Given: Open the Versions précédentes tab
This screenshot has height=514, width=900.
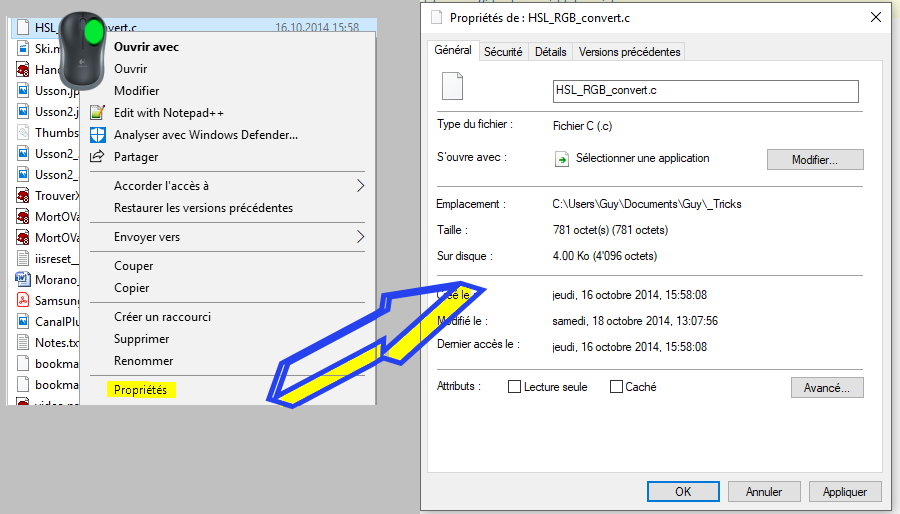Looking at the screenshot, I should (x=629, y=52).
